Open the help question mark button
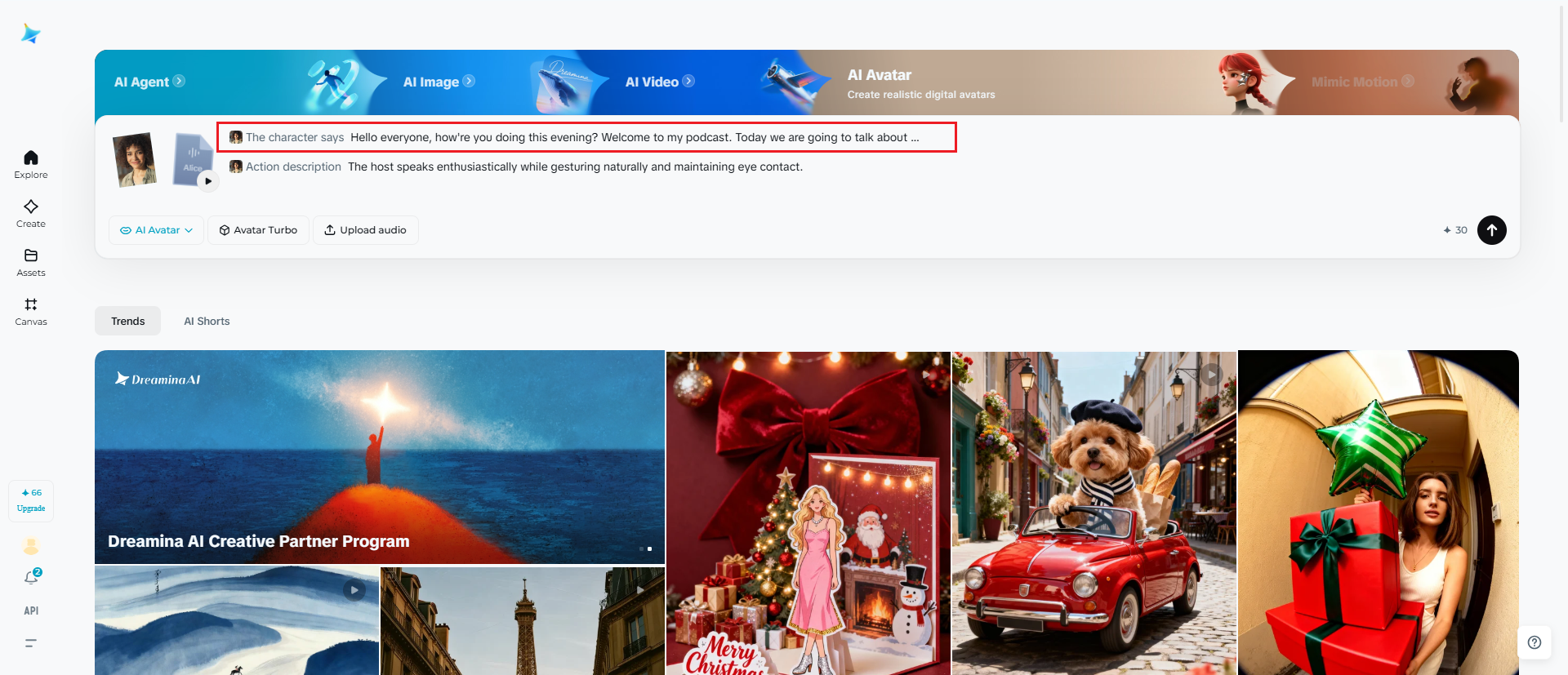 coord(1535,642)
